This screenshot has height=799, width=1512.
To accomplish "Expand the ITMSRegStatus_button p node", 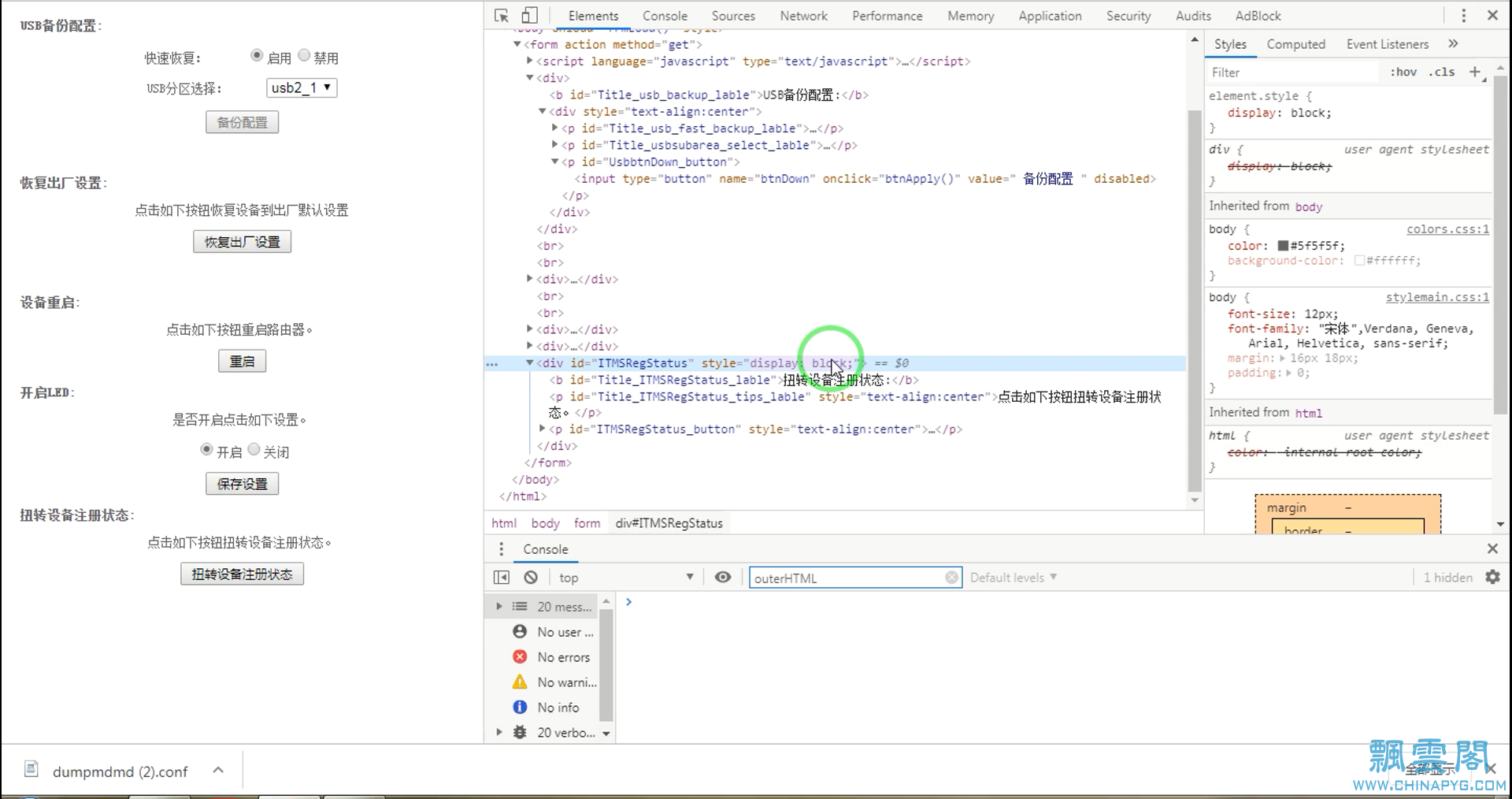I will (542, 429).
